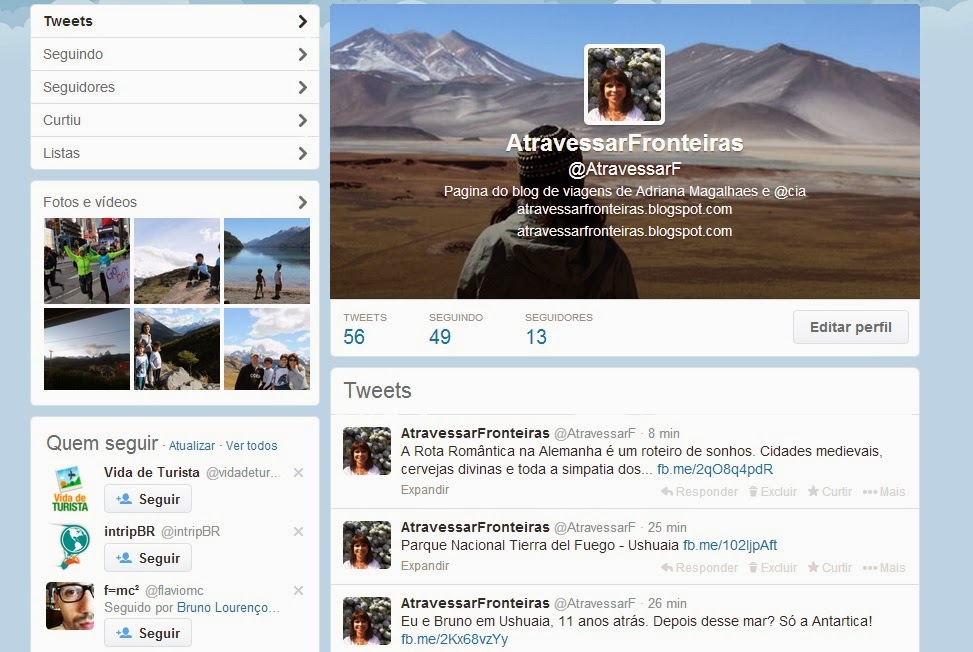Open the last atravessarfronteiras.blogspot.com link in header

click(624, 231)
